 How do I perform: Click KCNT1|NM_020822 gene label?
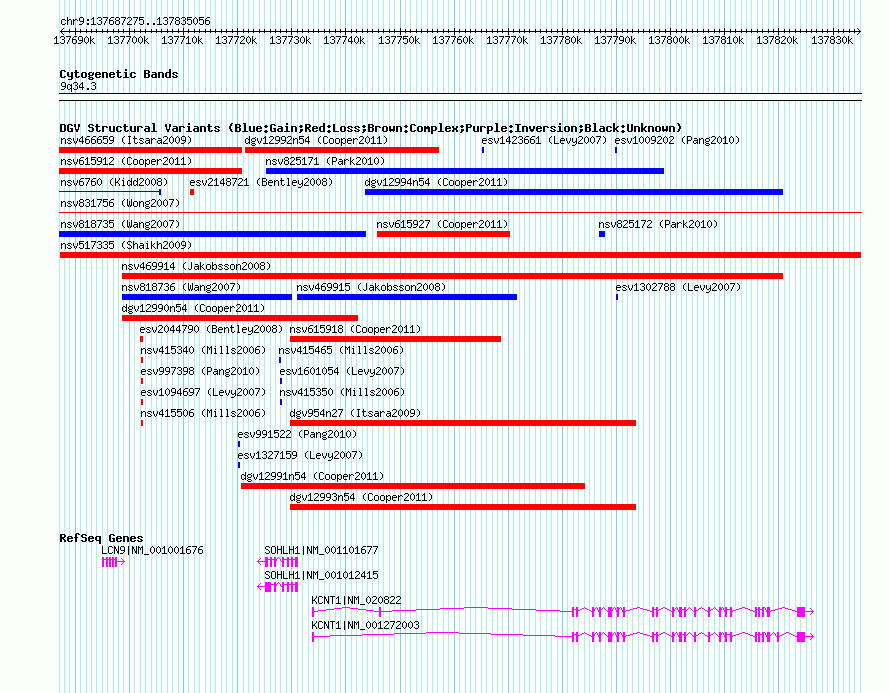click(356, 600)
